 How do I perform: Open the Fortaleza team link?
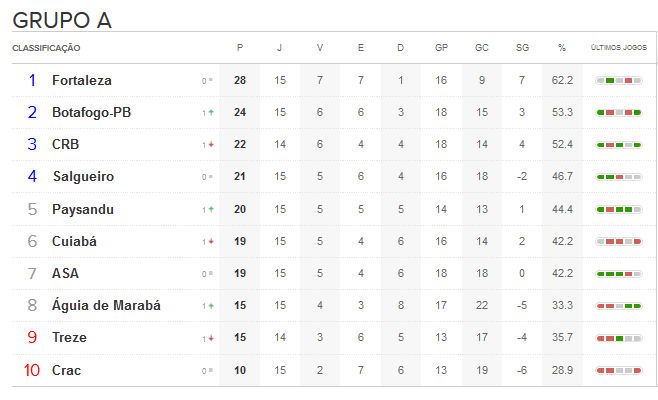[82, 80]
